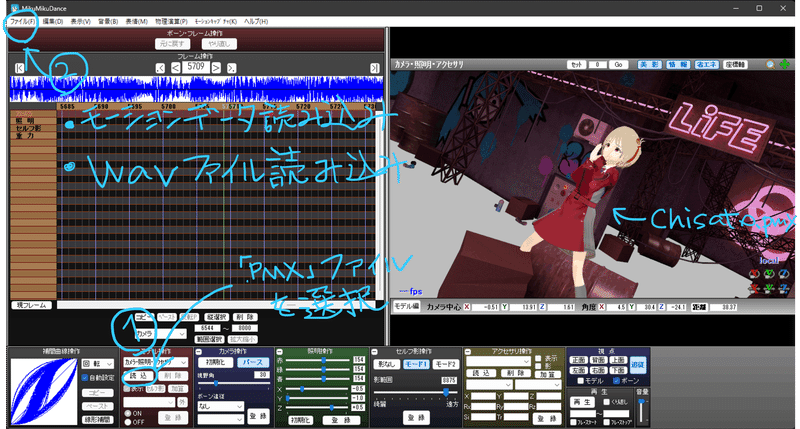Jump to the last frame icon
The width and height of the screenshot is (800, 429).
[374, 68]
